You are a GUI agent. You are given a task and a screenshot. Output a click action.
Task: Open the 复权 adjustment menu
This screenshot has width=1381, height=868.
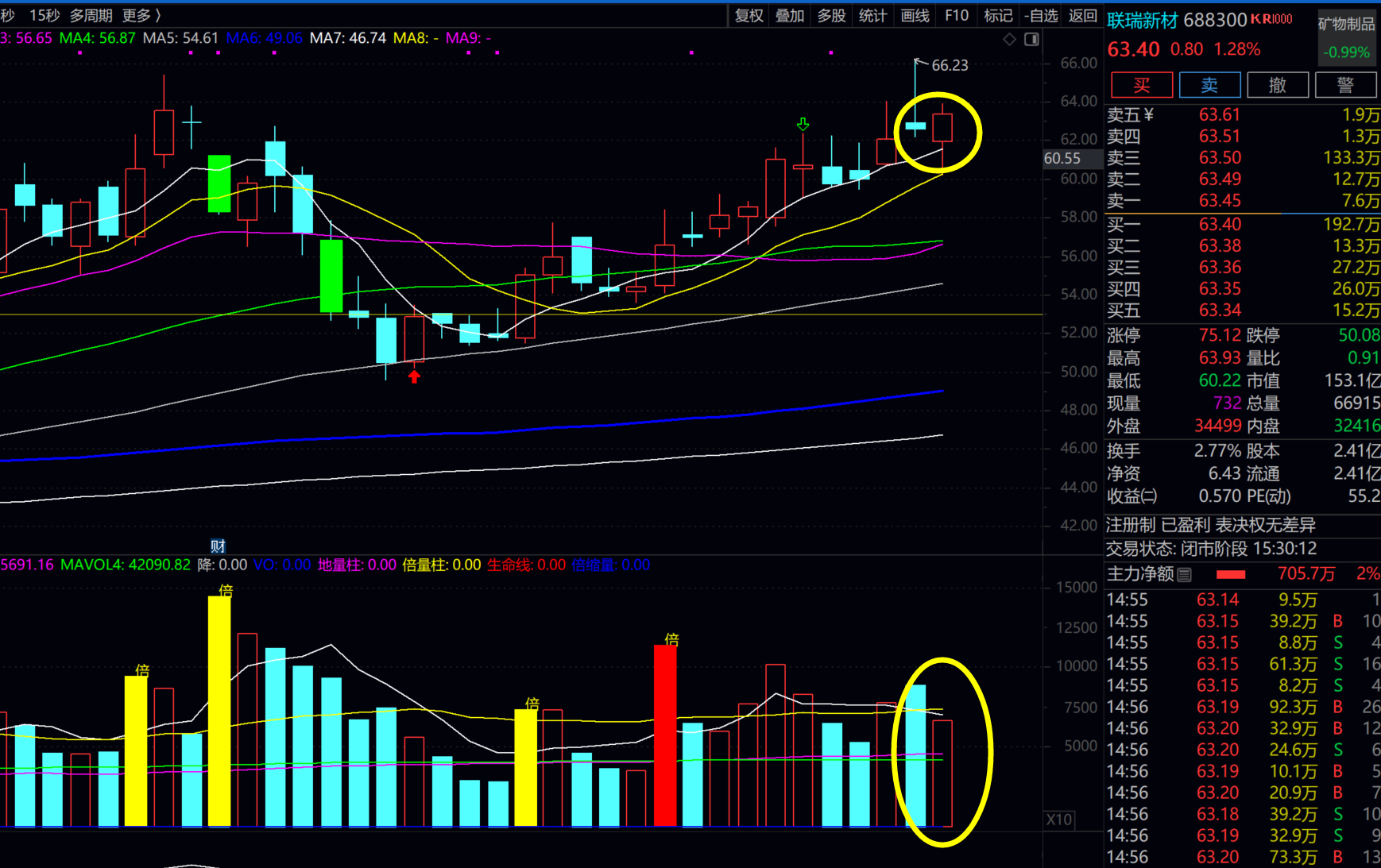[749, 15]
